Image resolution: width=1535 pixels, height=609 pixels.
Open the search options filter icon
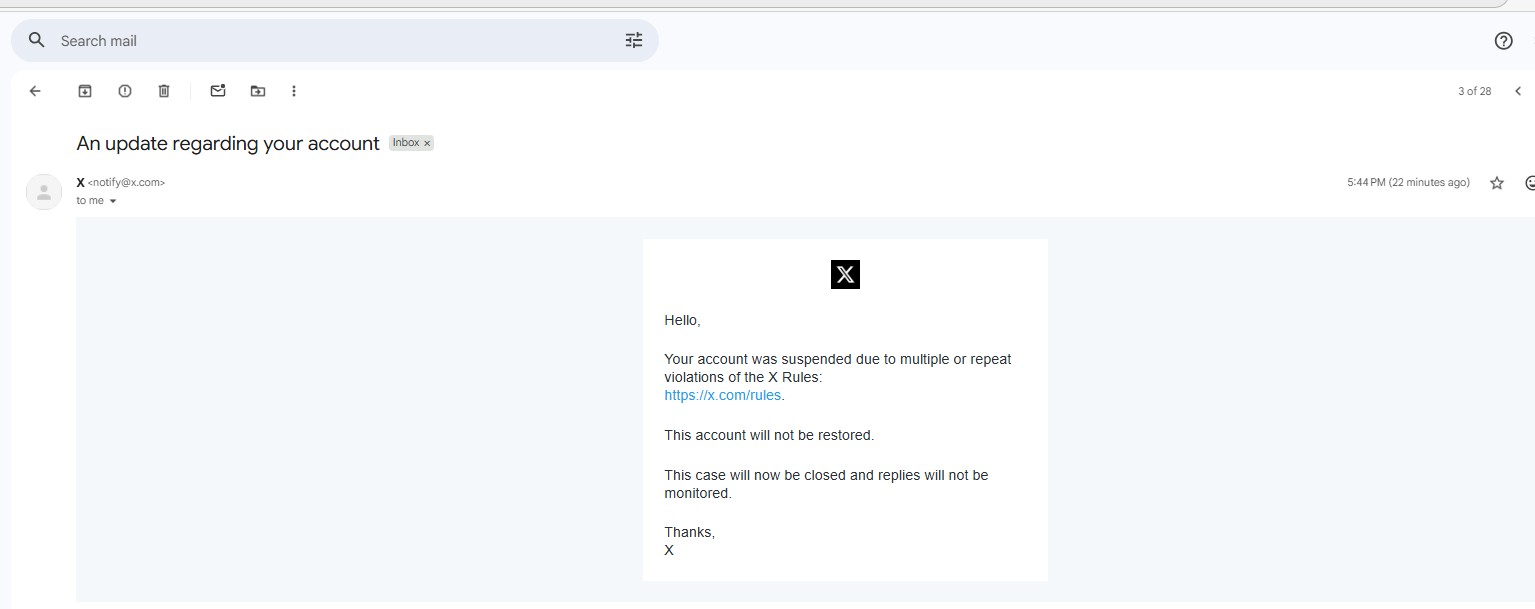(634, 40)
